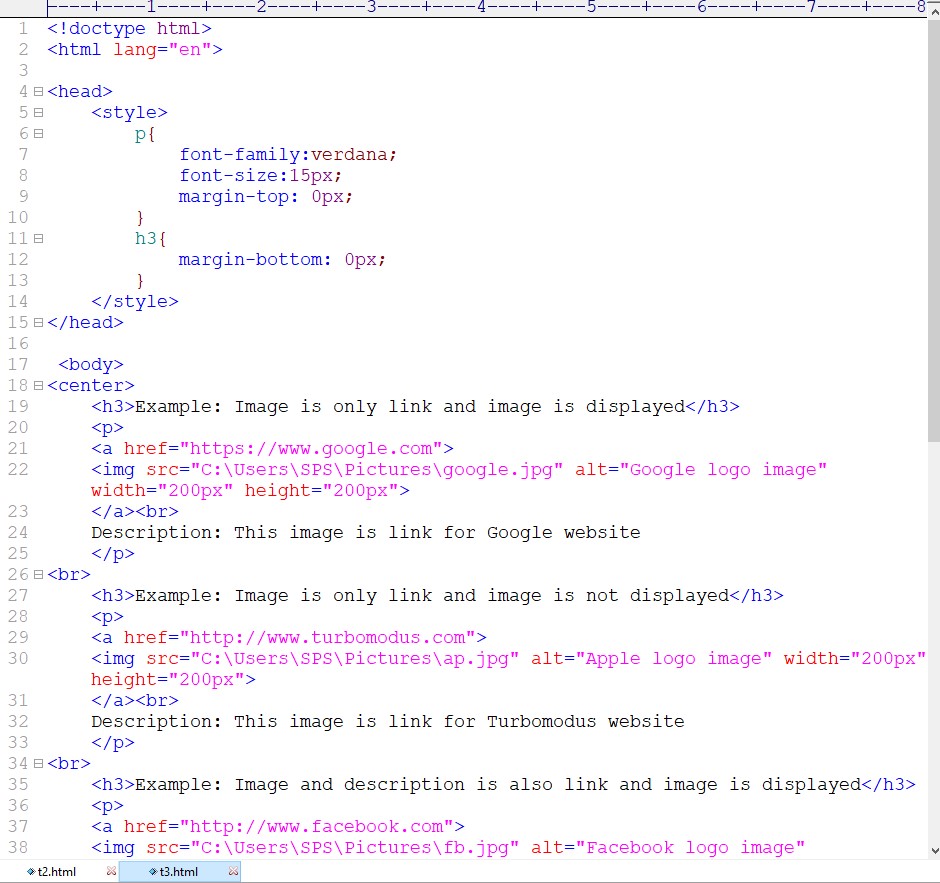Click the scroll down arrow of the vertical scrollbar
Screen dimensions: 940x883
tap(934, 851)
